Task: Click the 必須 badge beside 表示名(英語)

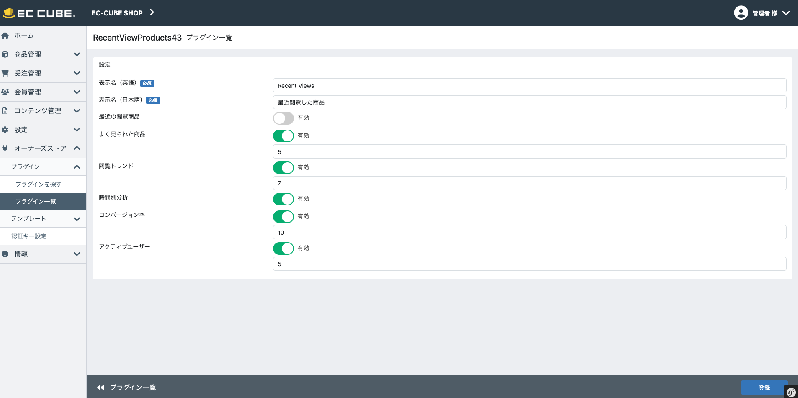Action: tap(147, 82)
